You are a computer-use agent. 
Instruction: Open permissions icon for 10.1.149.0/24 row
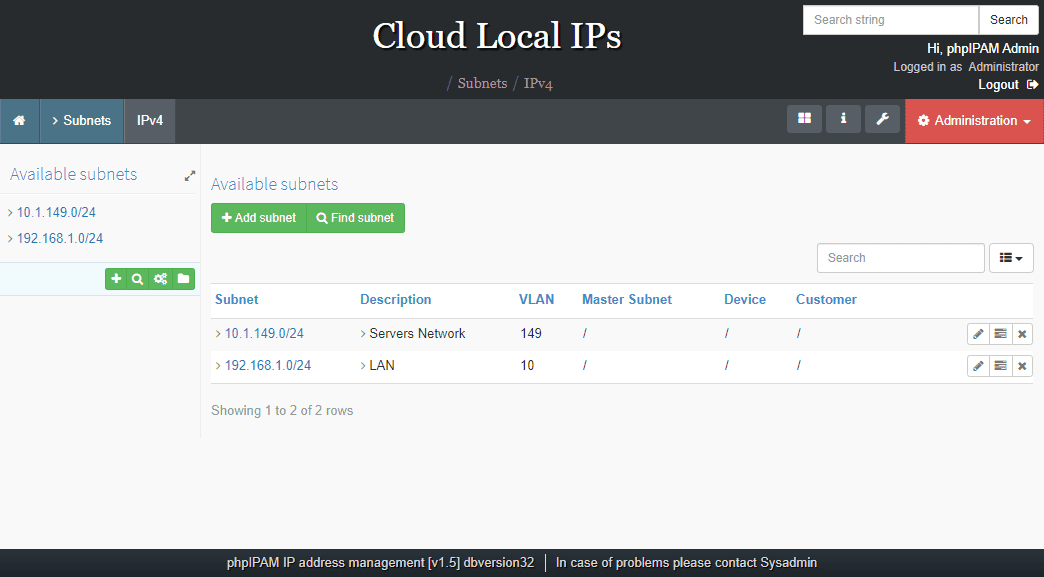(x=1000, y=334)
